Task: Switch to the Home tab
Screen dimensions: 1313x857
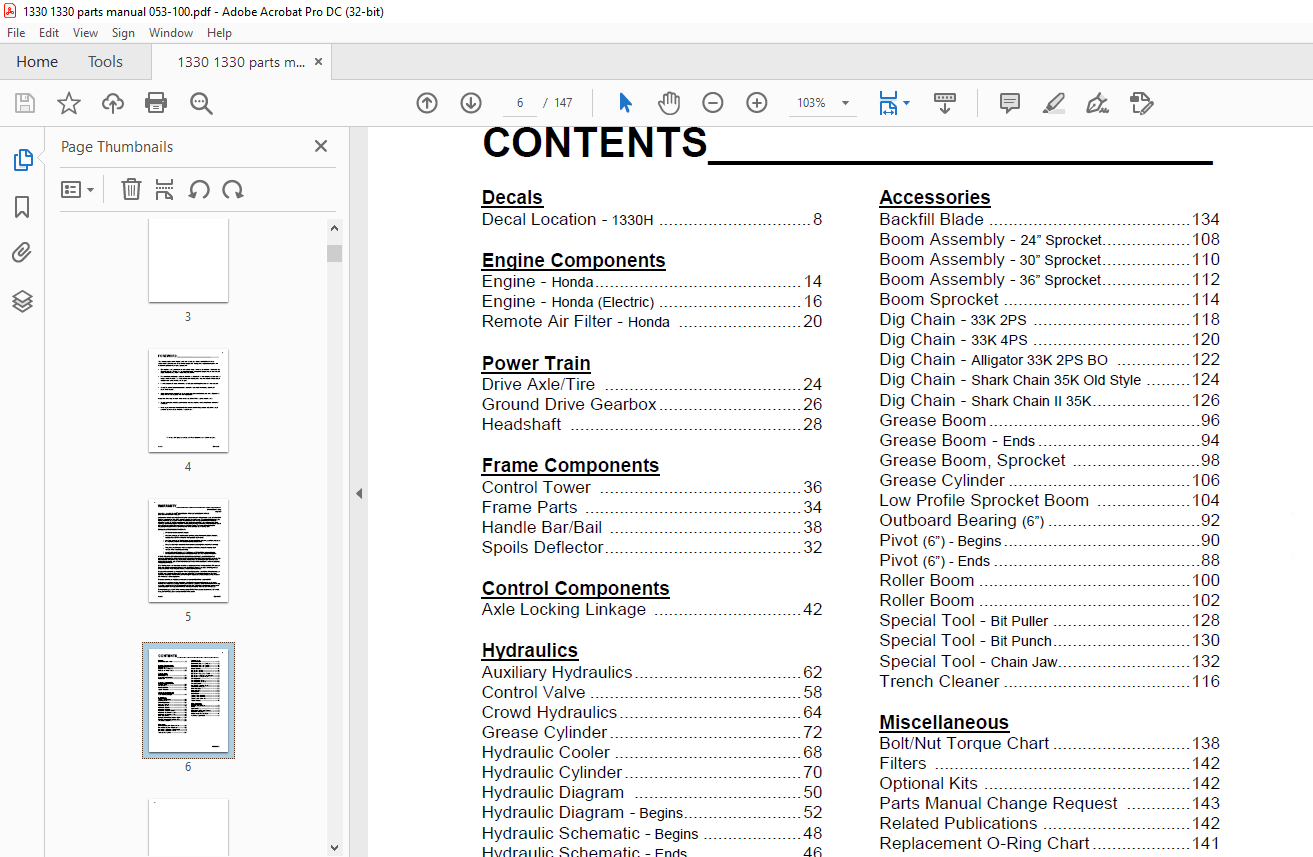Action: pos(37,62)
